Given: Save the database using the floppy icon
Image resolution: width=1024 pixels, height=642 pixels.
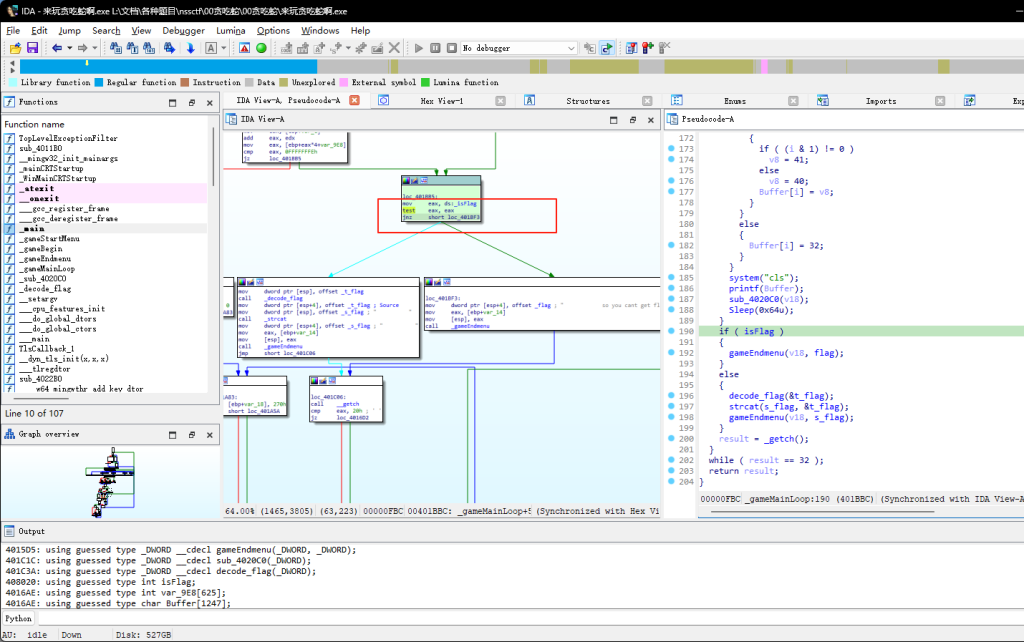Looking at the screenshot, I should click(32, 48).
